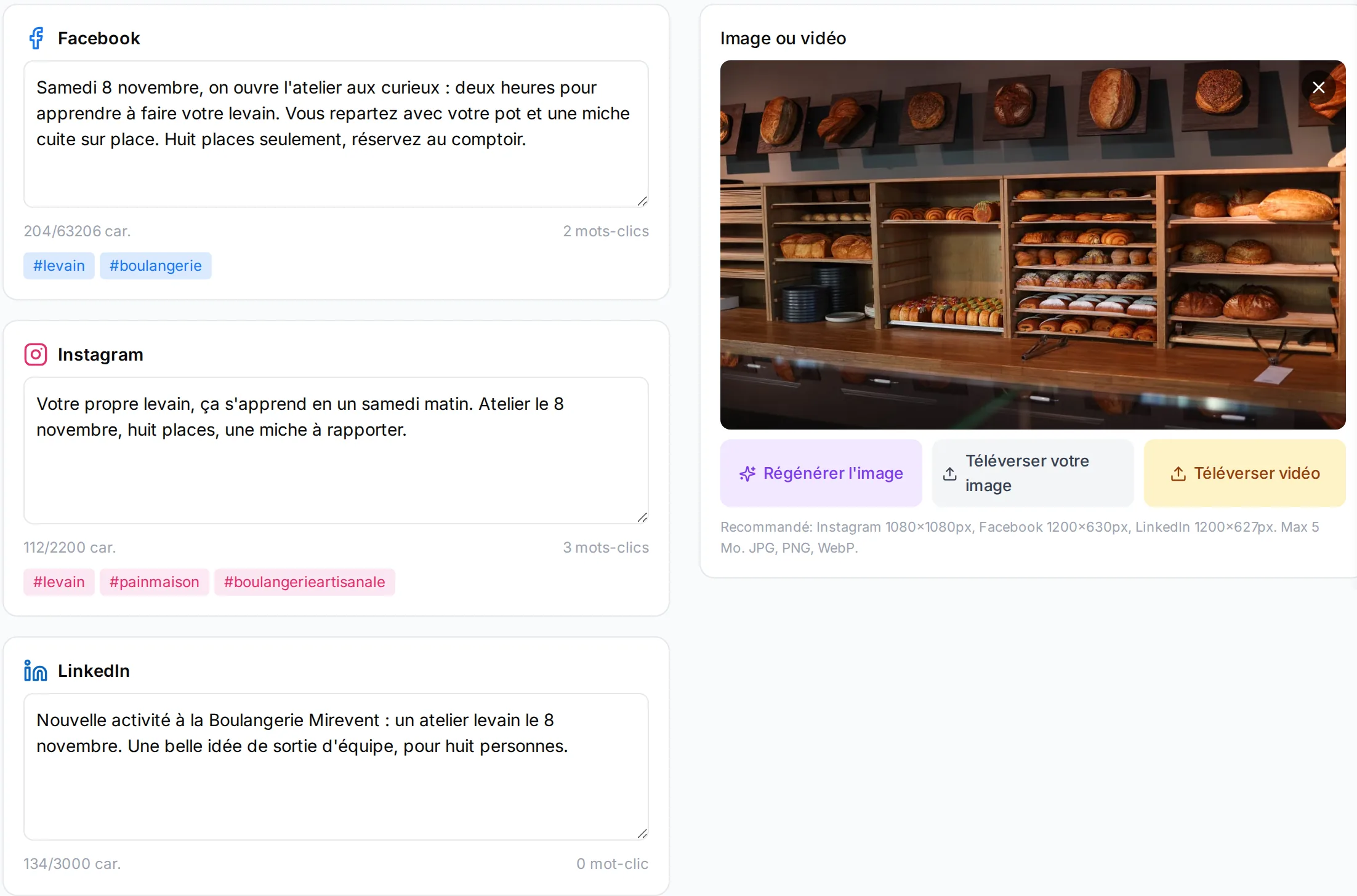Click the '3 mots-clics' label
The width and height of the screenshot is (1357, 896).
606,548
